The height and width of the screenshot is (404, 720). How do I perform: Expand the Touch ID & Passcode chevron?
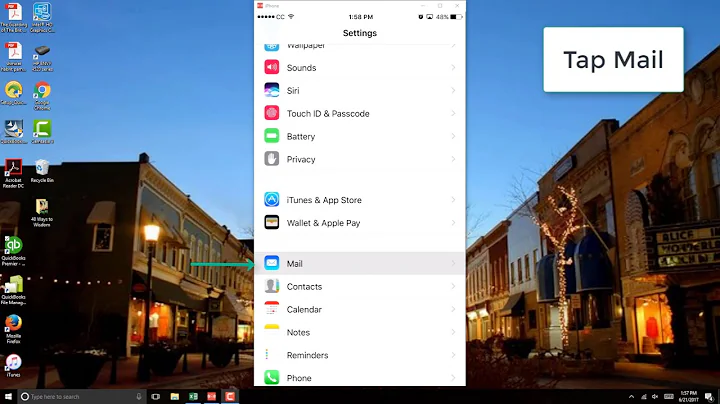point(453,113)
